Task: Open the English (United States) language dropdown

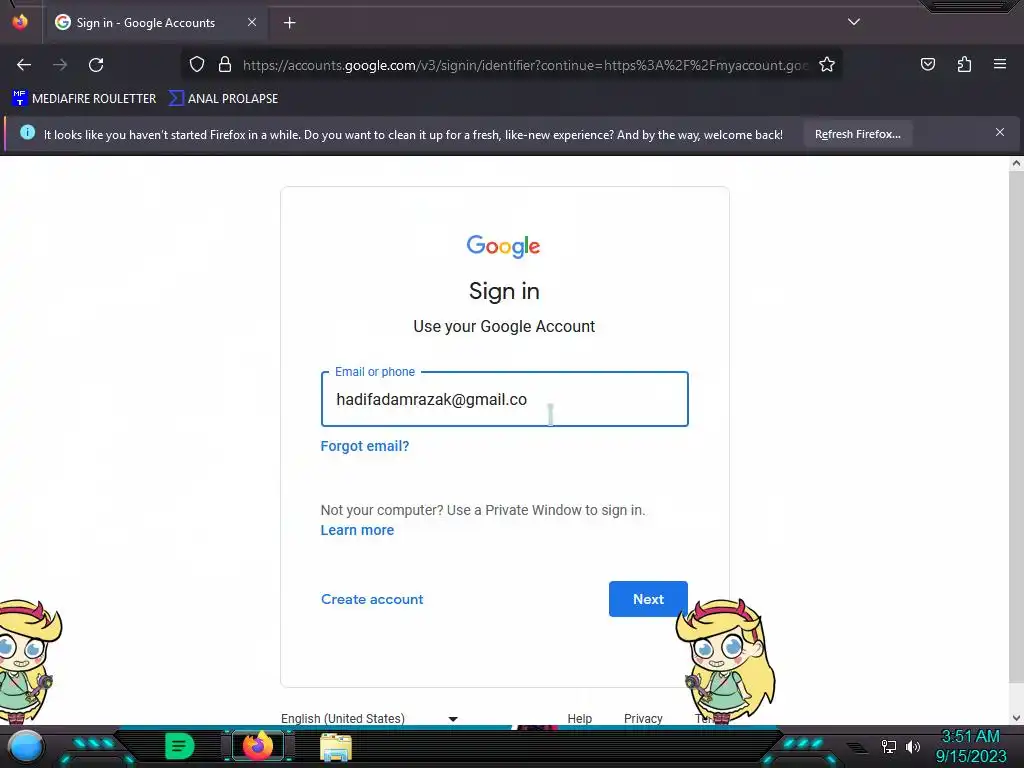Action: point(370,718)
